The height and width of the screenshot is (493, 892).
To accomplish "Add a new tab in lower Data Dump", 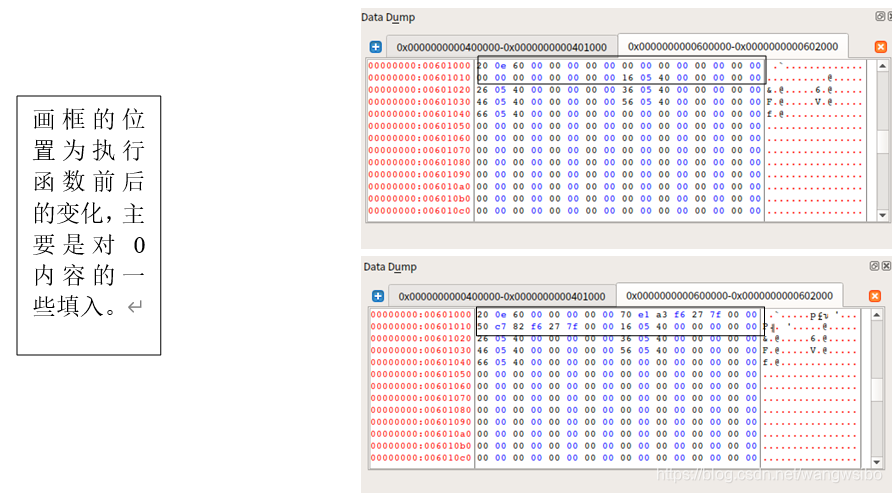I will [x=378, y=296].
